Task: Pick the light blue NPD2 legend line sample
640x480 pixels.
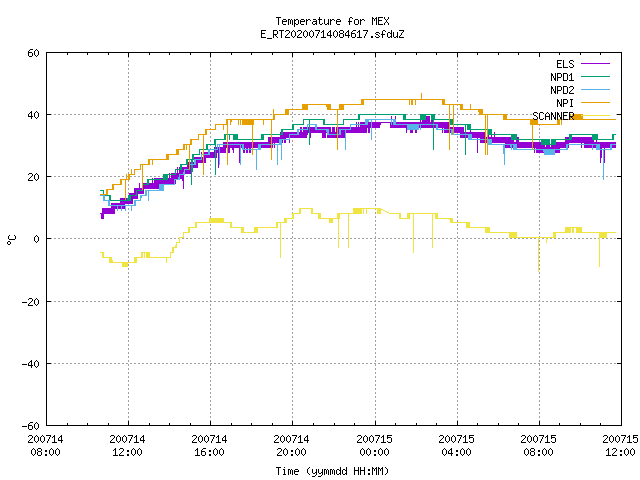Action: tap(595, 89)
